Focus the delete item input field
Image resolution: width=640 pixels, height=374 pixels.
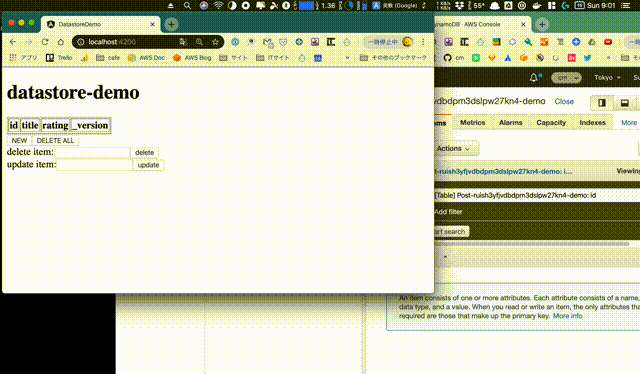92,152
